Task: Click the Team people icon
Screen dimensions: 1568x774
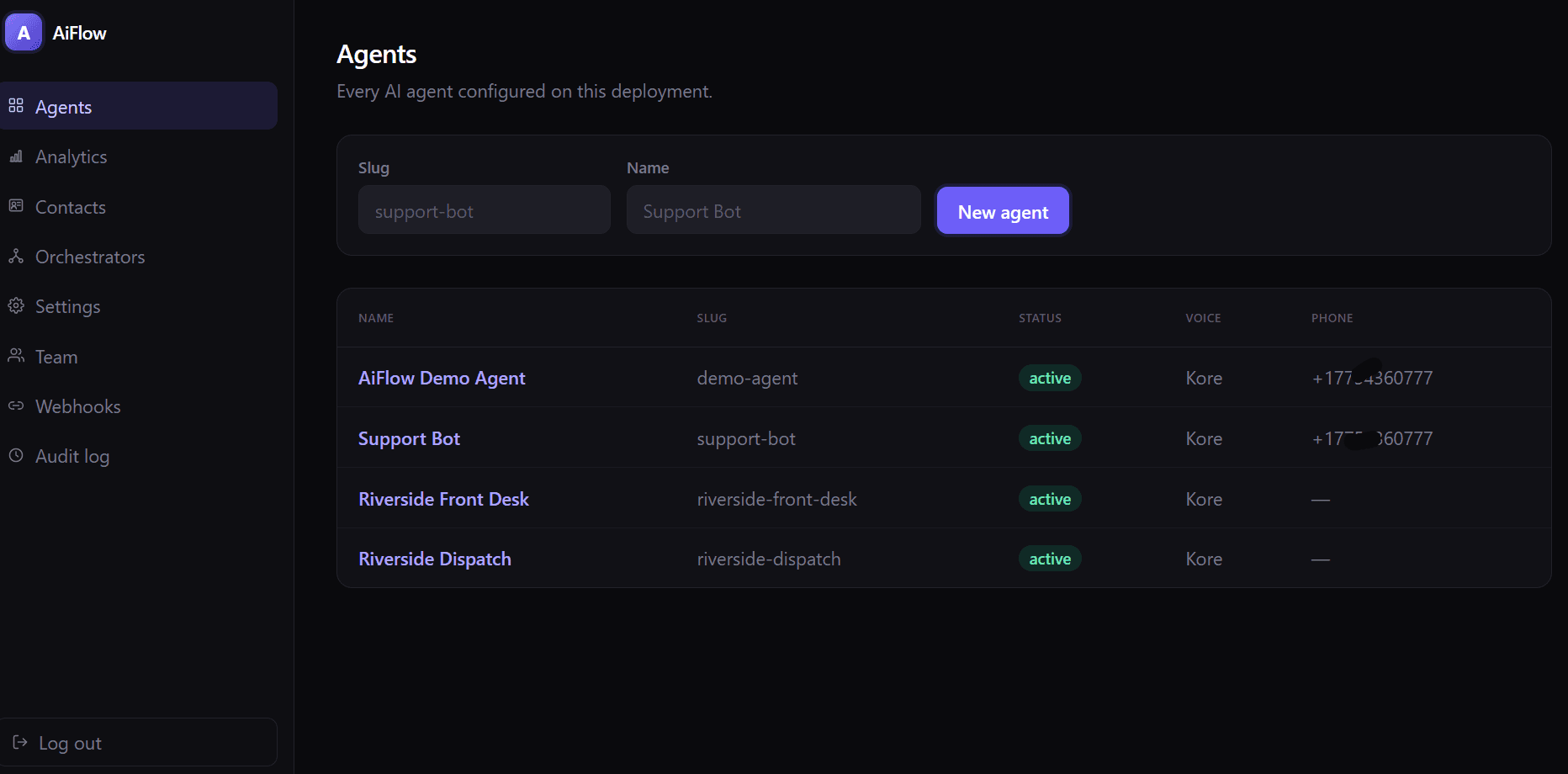Action: coord(16,356)
